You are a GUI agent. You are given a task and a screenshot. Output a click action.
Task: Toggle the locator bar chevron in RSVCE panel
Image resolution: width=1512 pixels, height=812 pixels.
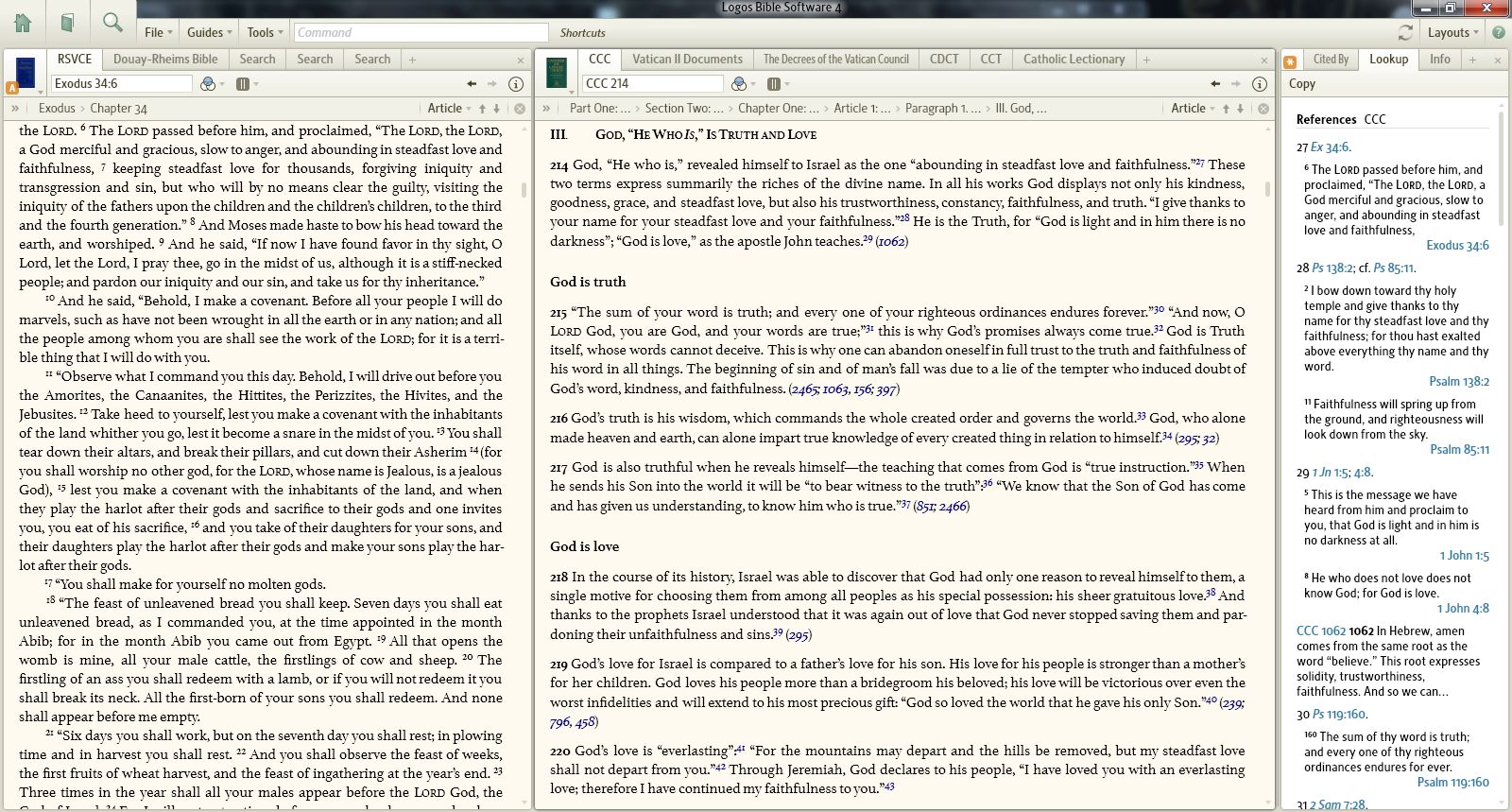[15, 109]
